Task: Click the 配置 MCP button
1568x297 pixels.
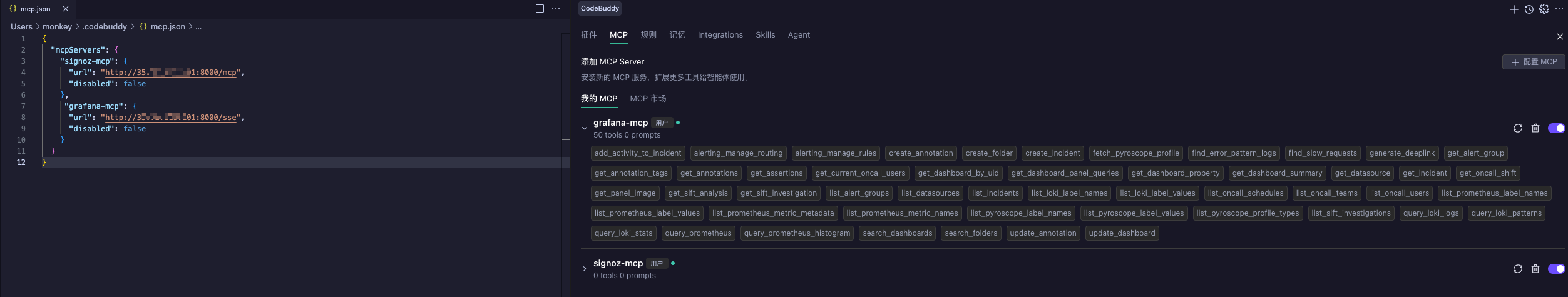Action: tap(1534, 62)
